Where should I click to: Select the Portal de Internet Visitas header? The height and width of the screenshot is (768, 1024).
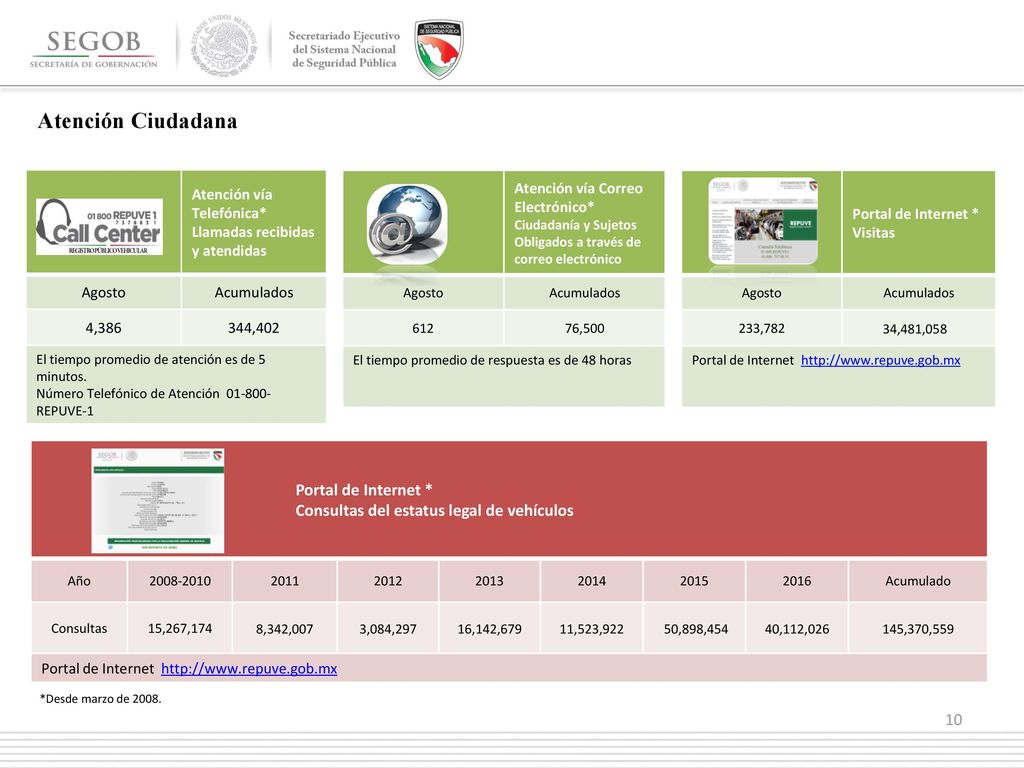[919, 222]
